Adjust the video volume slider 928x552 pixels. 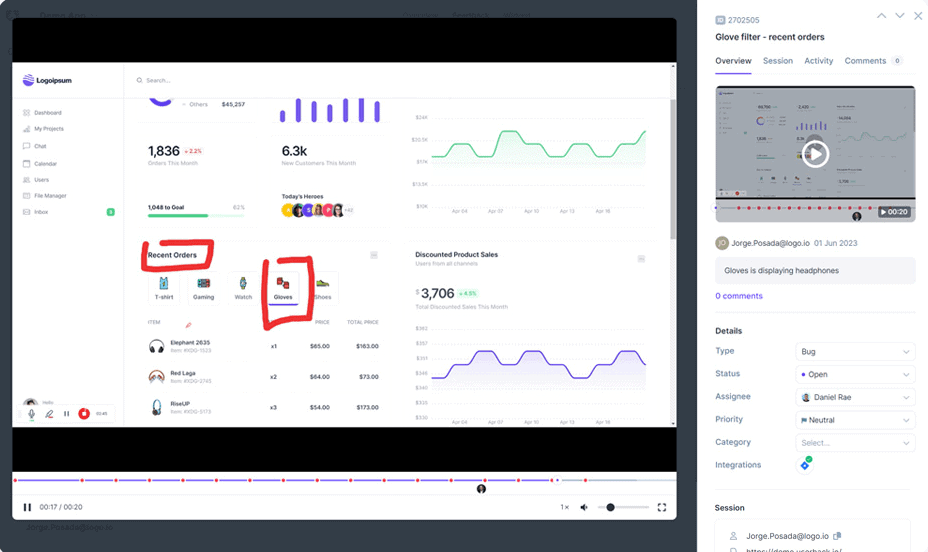623,508
